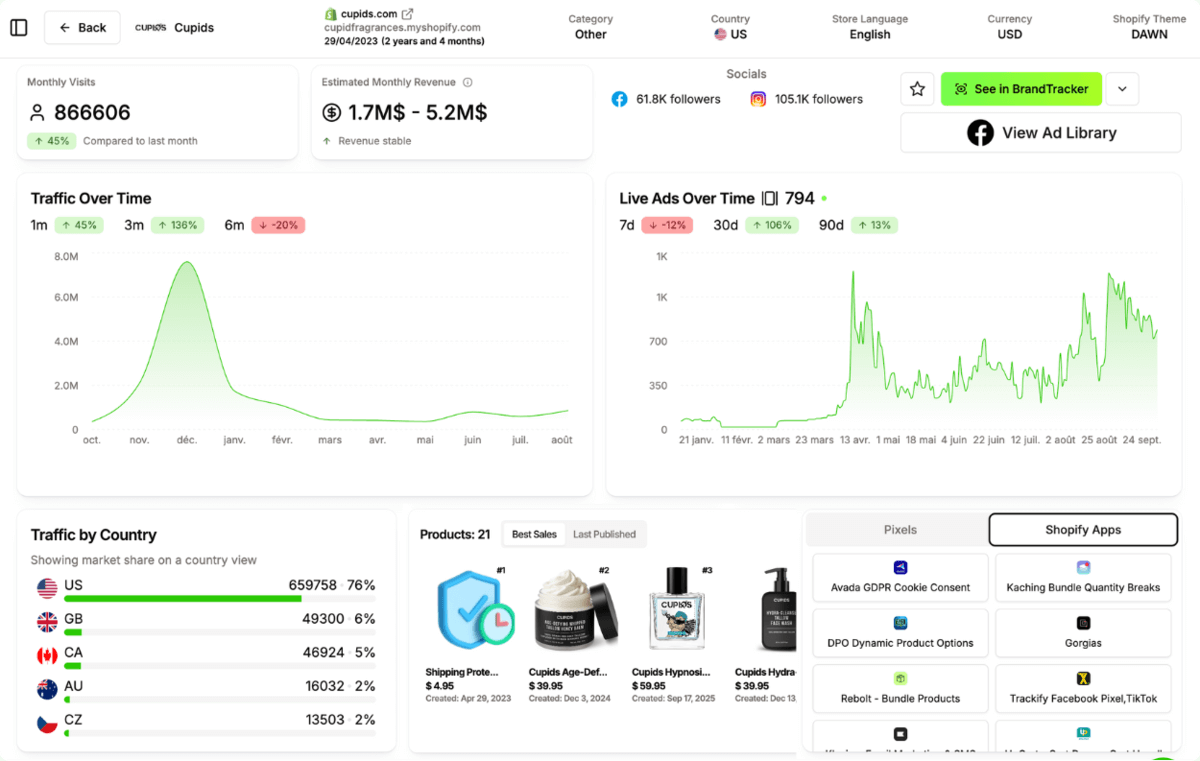Click the Rebolt app icon
This screenshot has height=761, width=1200.
tap(900, 678)
